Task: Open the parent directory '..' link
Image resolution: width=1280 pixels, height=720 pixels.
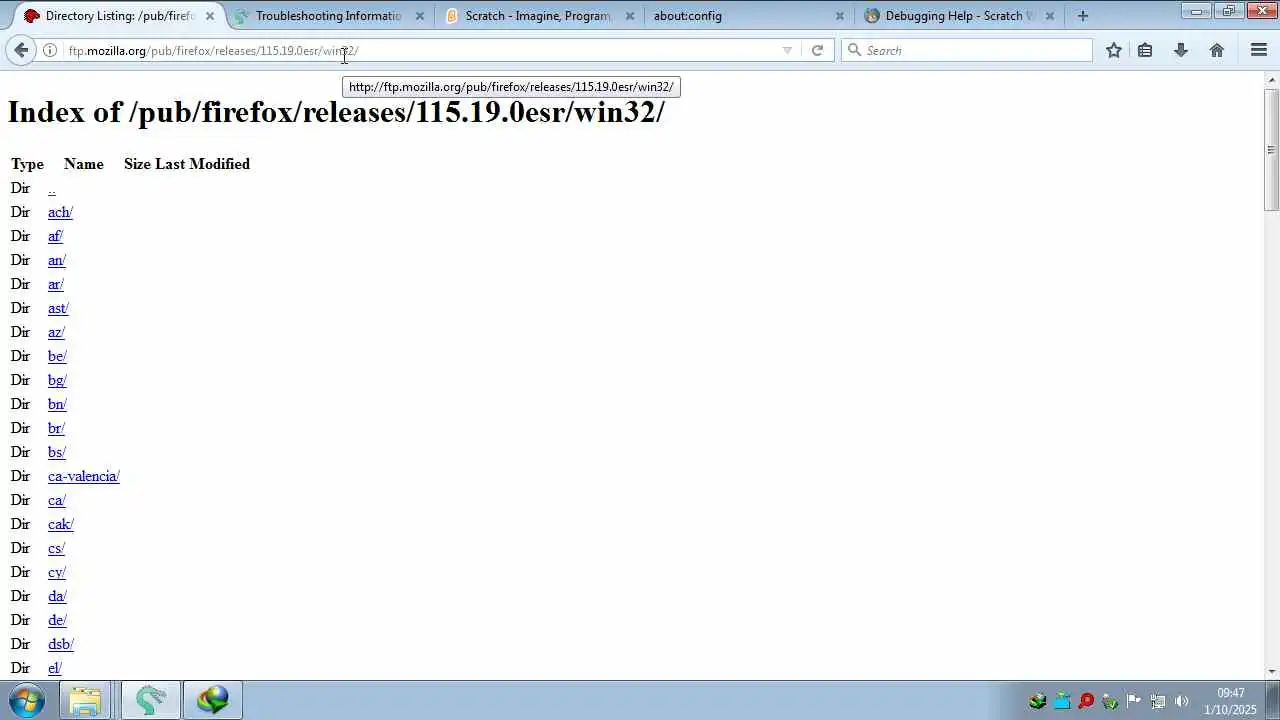Action: tap(52, 188)
